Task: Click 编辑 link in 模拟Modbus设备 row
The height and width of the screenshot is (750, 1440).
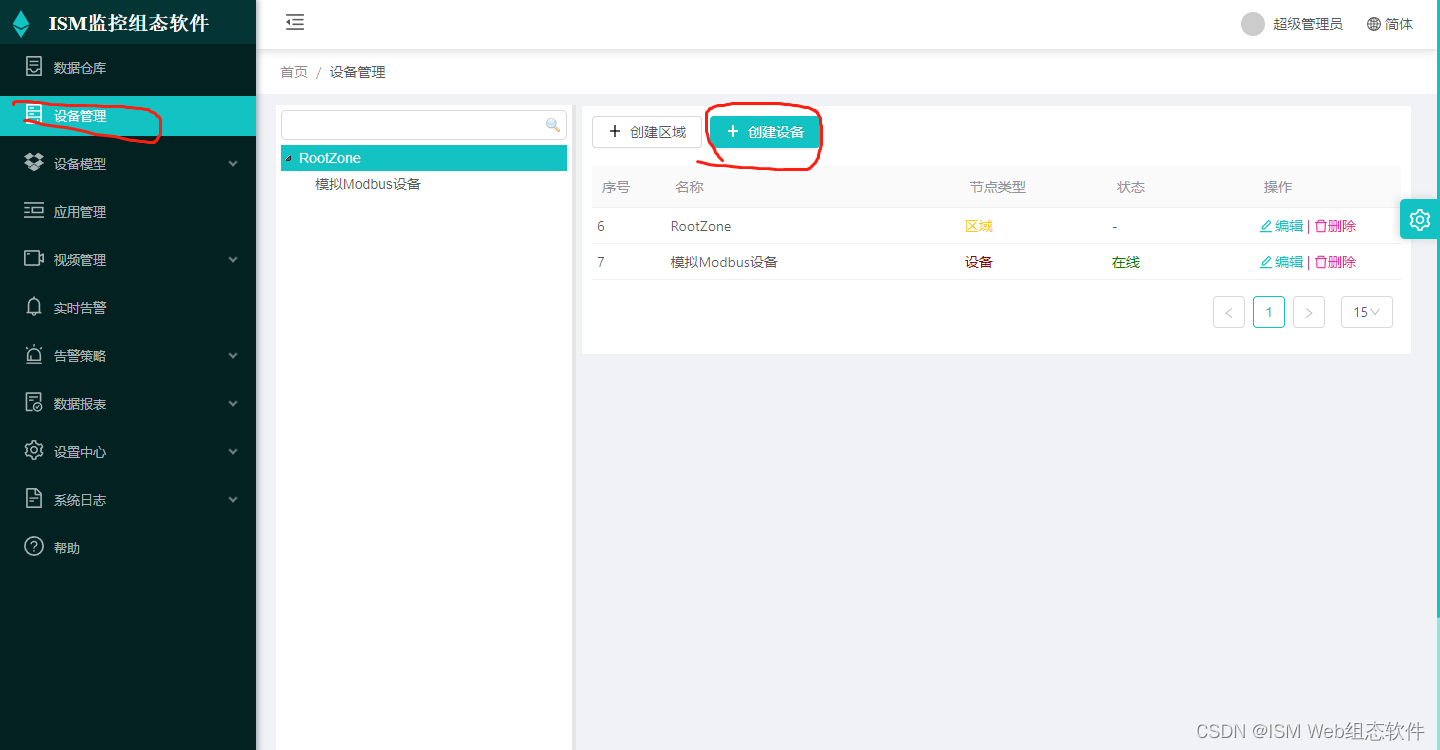Action: [1289, 262]
